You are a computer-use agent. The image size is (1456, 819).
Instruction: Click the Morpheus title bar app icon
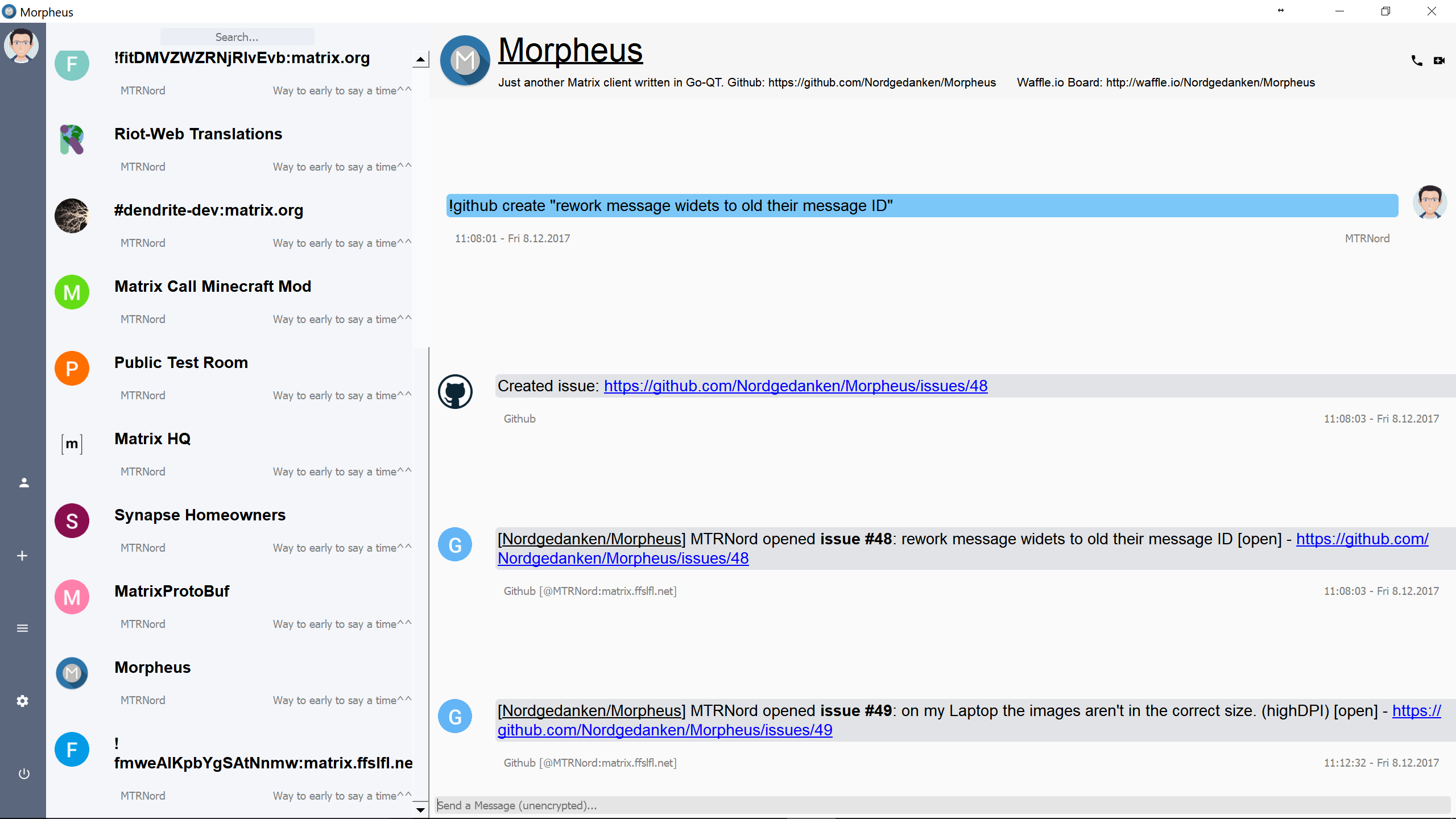(x=9, y=12)
